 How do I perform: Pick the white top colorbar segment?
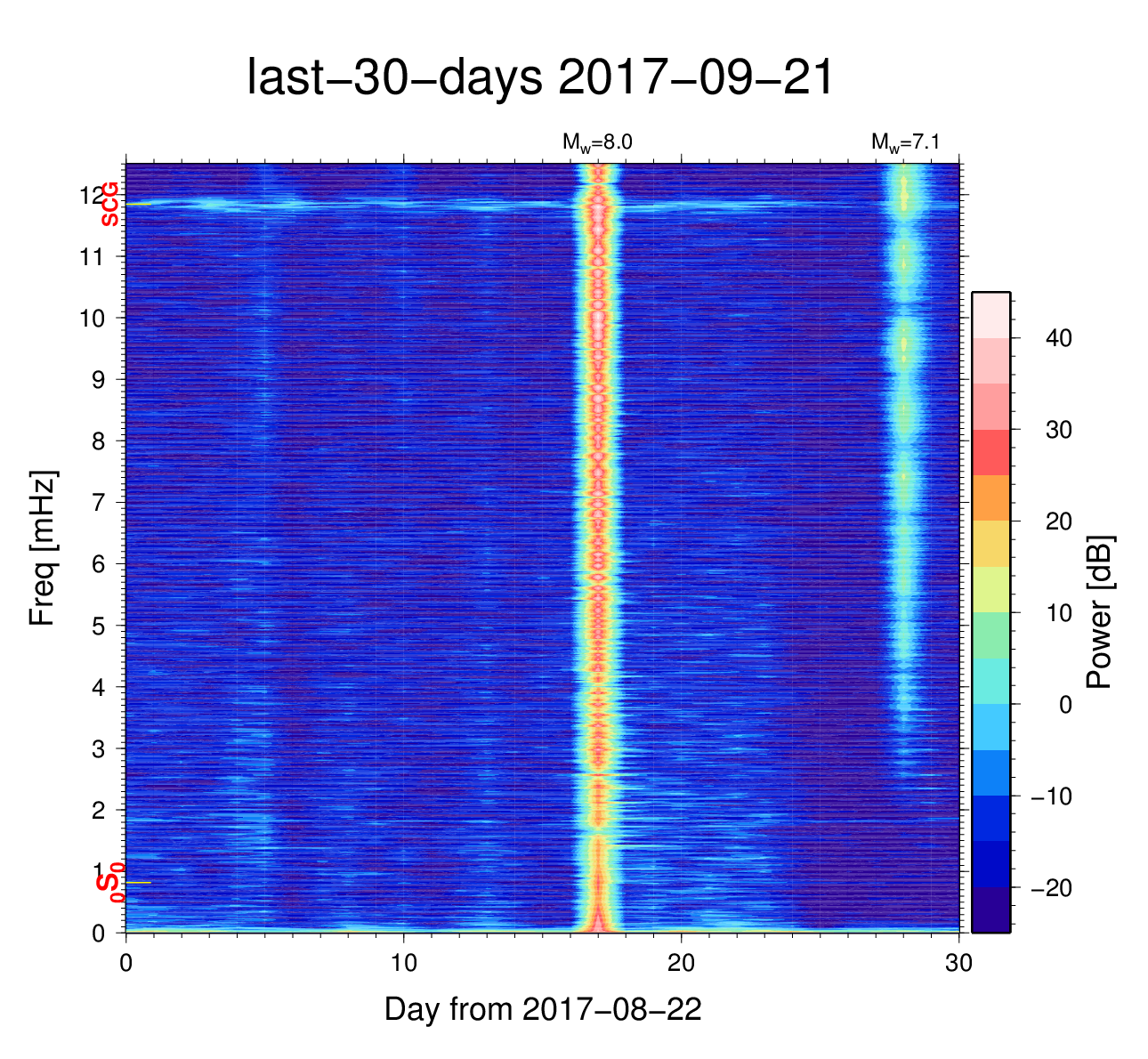(x=990, y=314)
